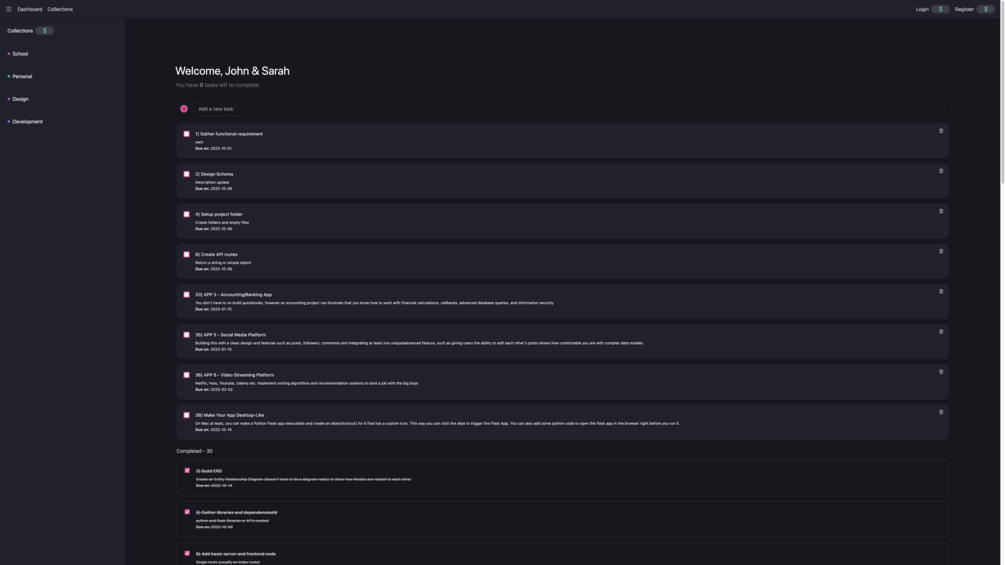
Task: Focus the Add a new task field
Action: (x=560, y=109)
